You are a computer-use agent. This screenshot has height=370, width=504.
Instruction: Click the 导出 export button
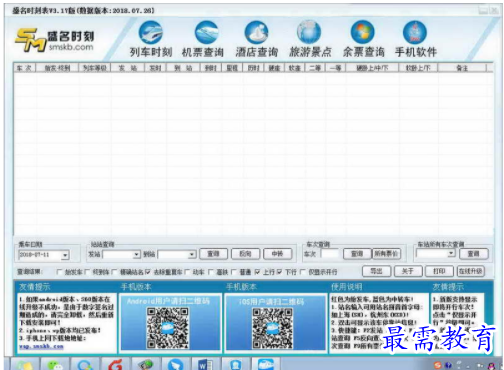377,271
